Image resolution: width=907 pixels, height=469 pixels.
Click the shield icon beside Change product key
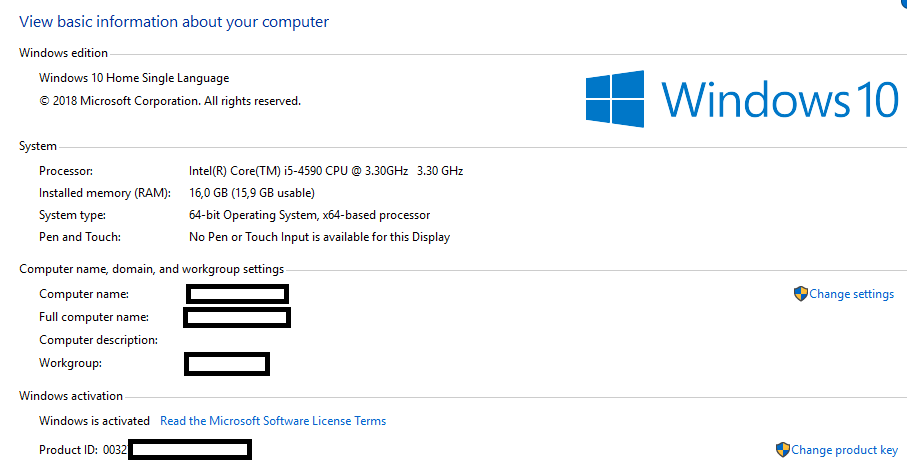click(782, 450)
